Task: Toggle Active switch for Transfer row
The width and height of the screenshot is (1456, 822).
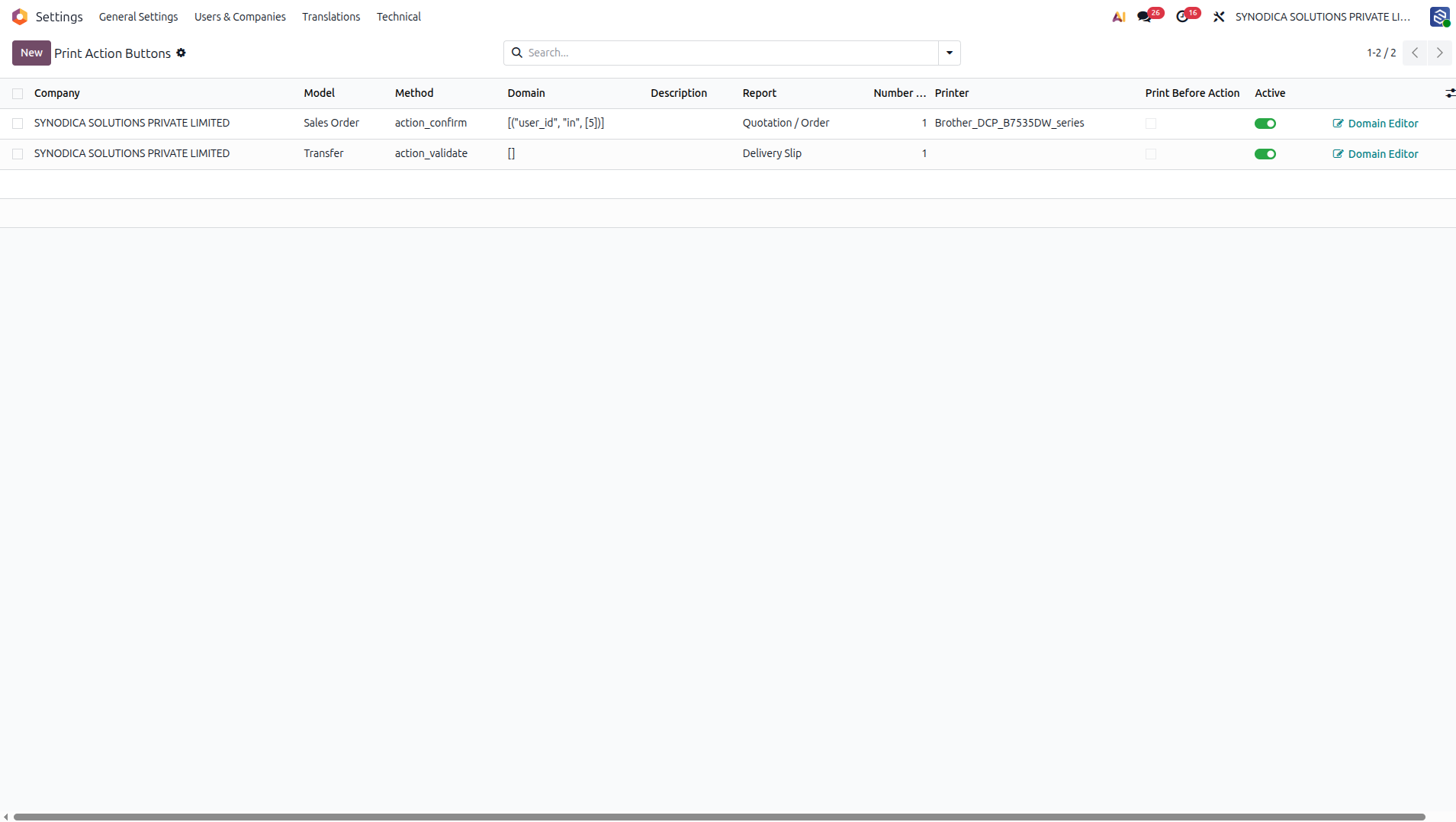Action: click(x=1265, y=154)
